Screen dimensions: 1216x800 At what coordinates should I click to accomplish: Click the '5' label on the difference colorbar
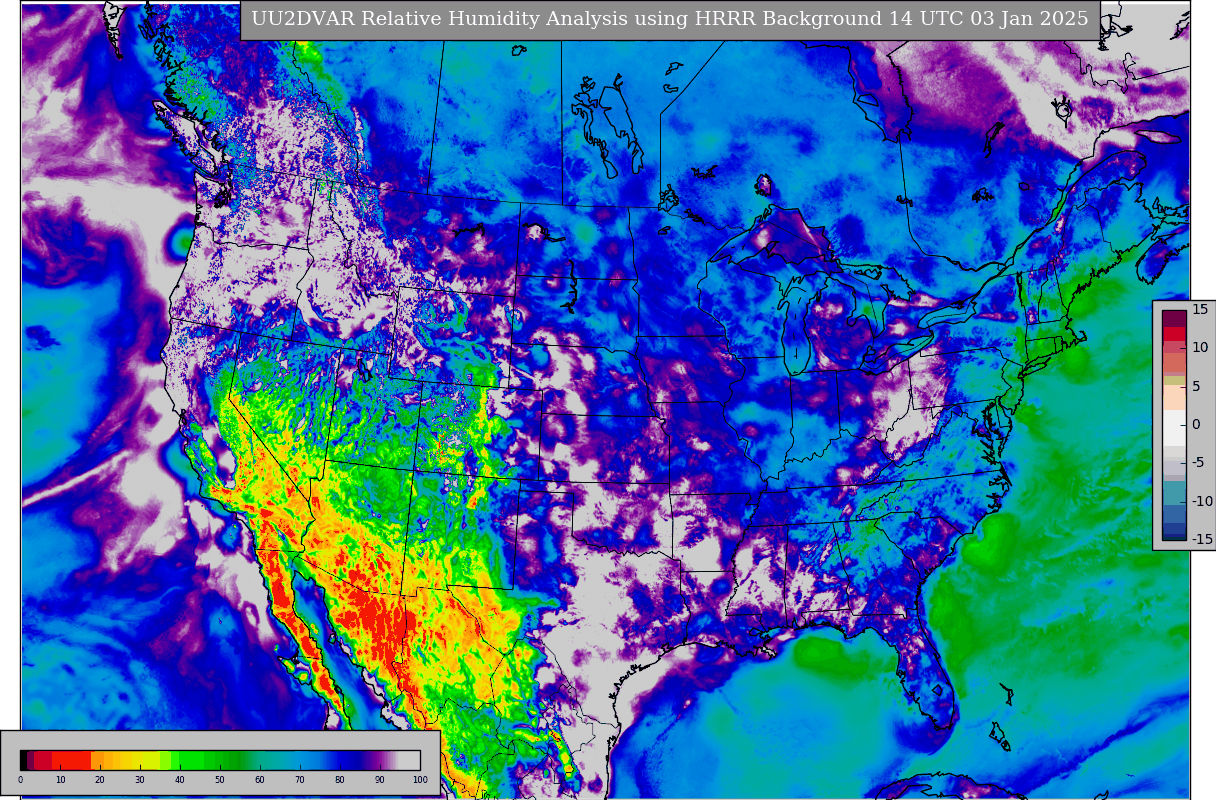point(1196,386)
